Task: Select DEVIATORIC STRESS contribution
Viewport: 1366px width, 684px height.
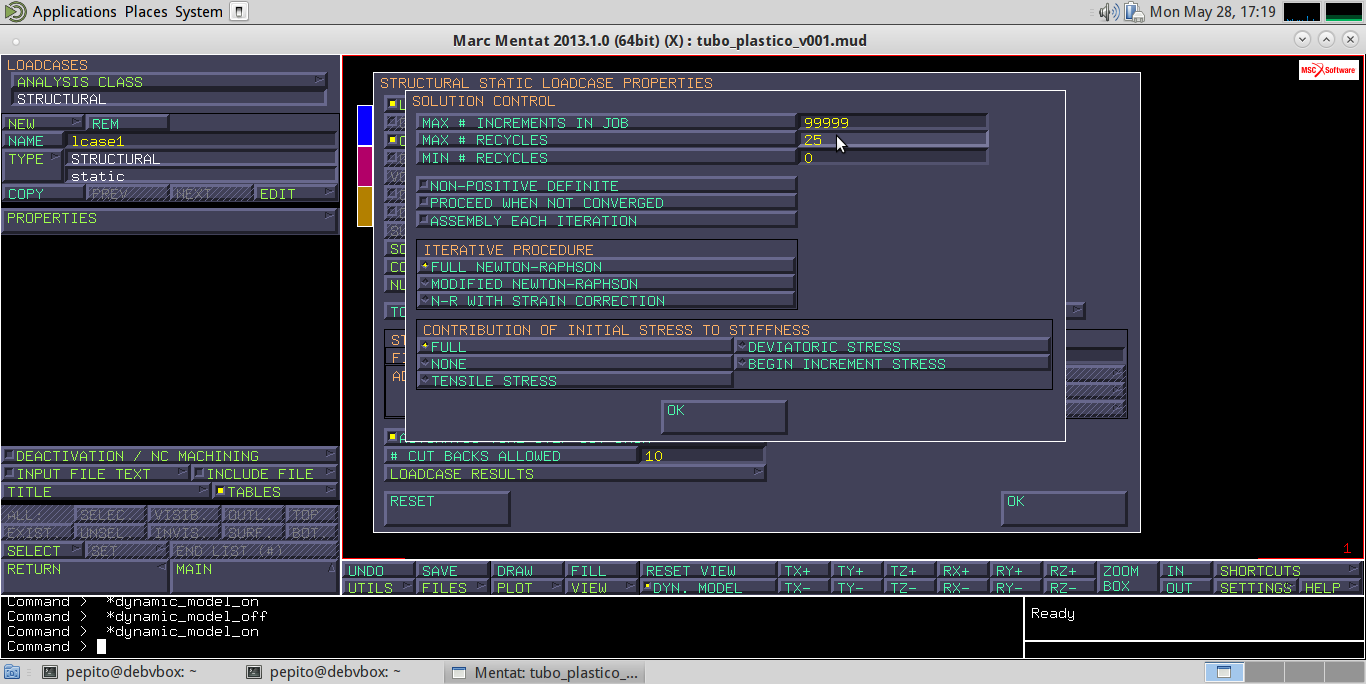Action: tap(892, 346)
